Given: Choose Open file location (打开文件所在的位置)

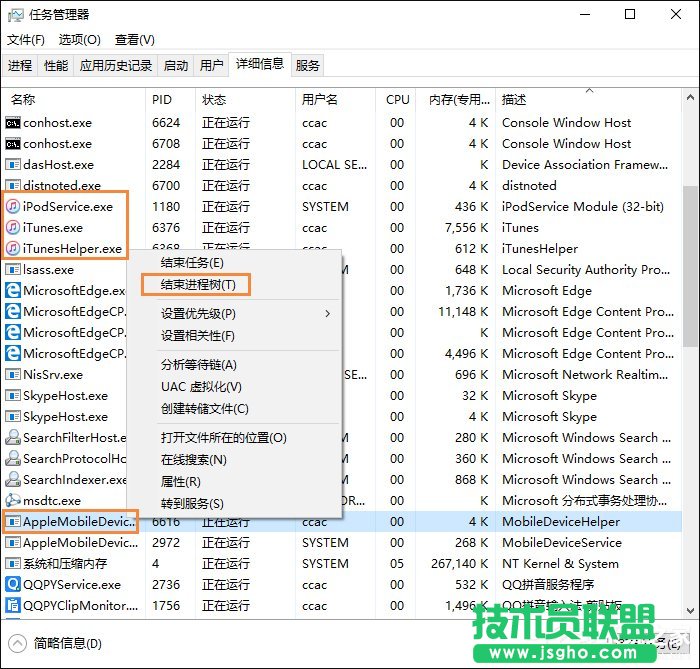Looking at the screenshot, I should coord(224,437).
